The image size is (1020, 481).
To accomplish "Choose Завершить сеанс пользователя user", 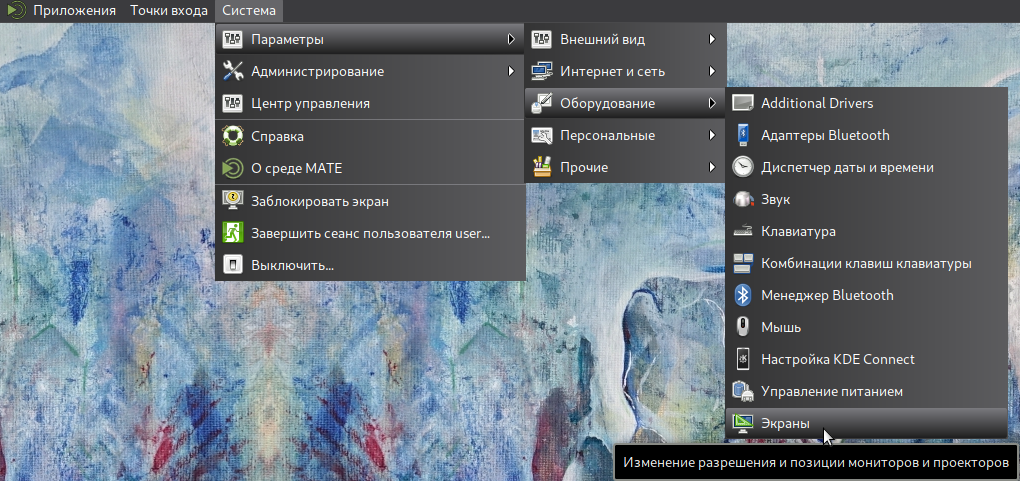I will tap(369, 233).
